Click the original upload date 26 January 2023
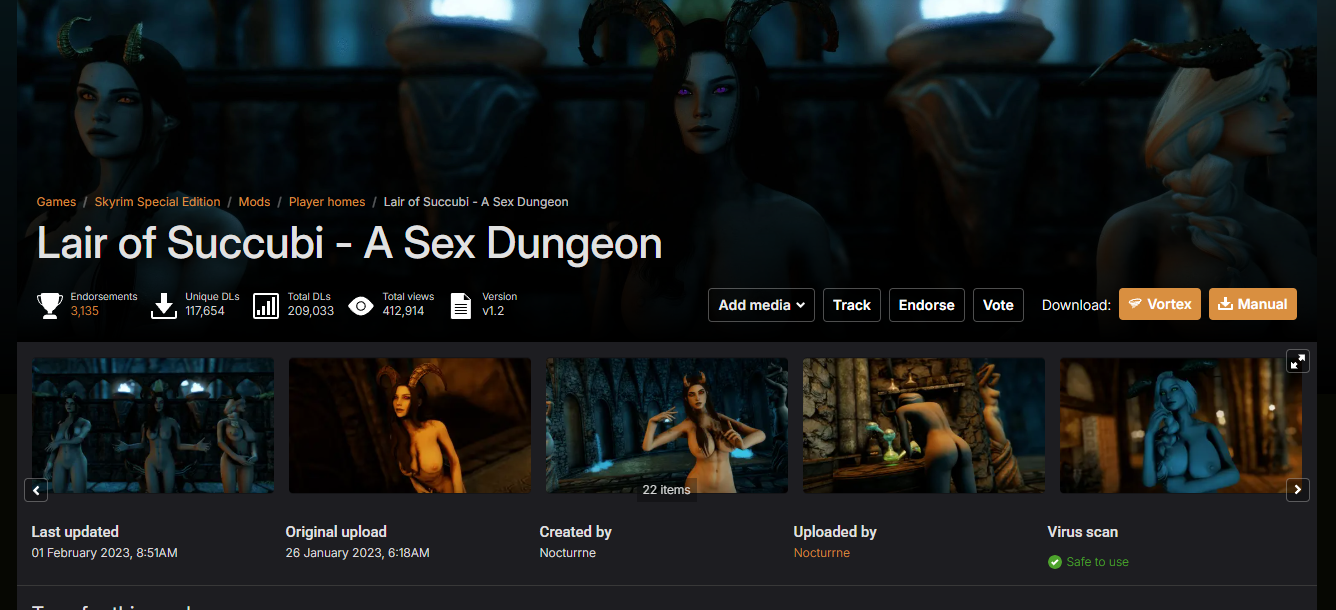1336x610 pixels. [x=358, y=553]
